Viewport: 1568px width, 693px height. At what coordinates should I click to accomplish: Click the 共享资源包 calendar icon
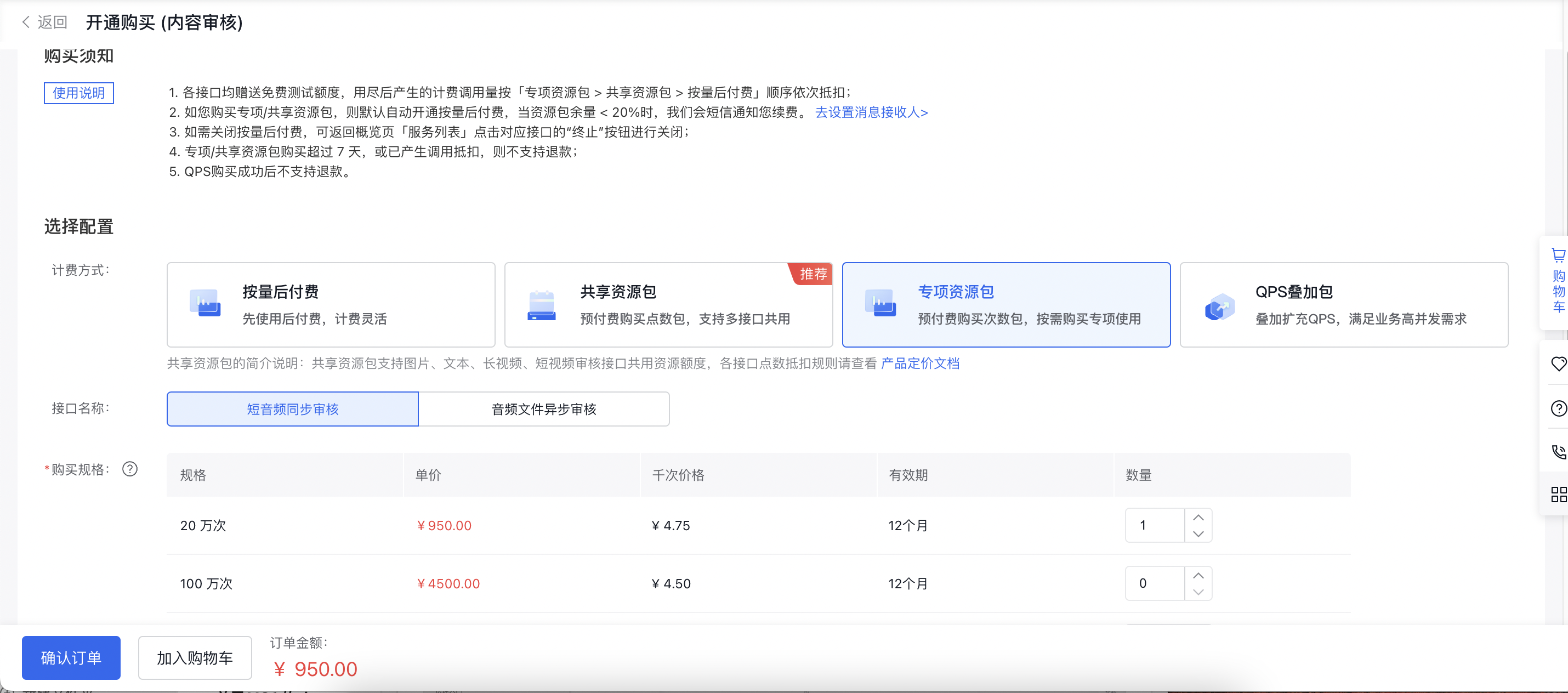(542, 305)
